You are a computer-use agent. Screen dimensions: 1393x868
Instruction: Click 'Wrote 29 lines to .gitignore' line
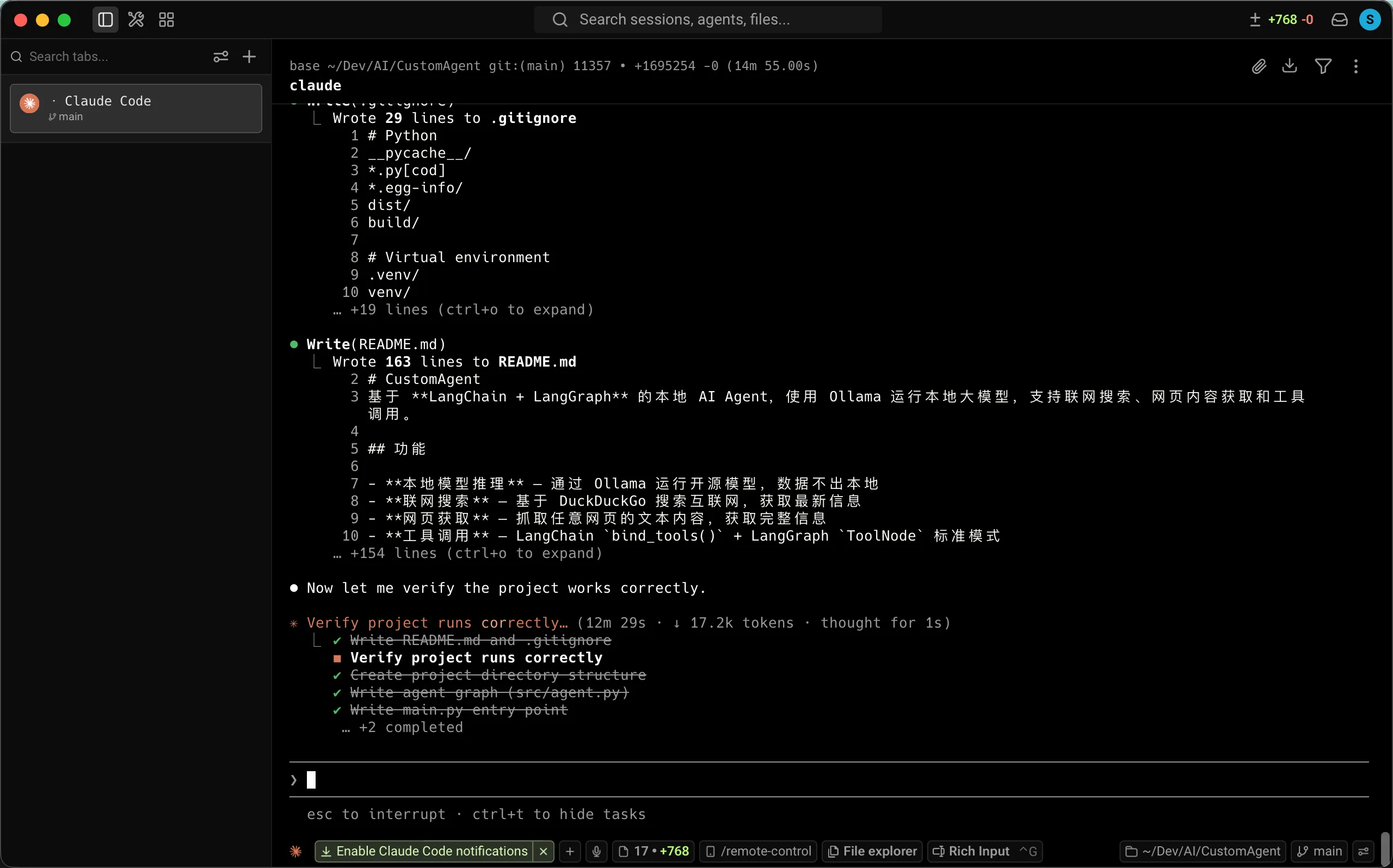(x=454, y=117)
